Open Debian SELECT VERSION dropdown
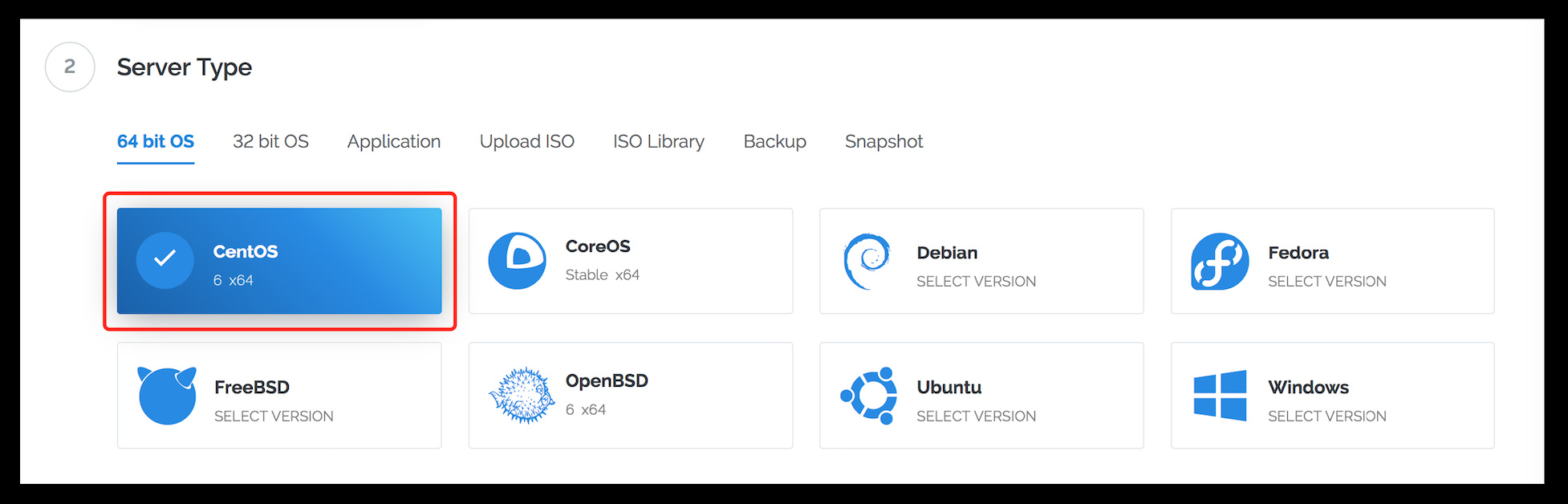The image size is (1568, 504). (976, 282)
